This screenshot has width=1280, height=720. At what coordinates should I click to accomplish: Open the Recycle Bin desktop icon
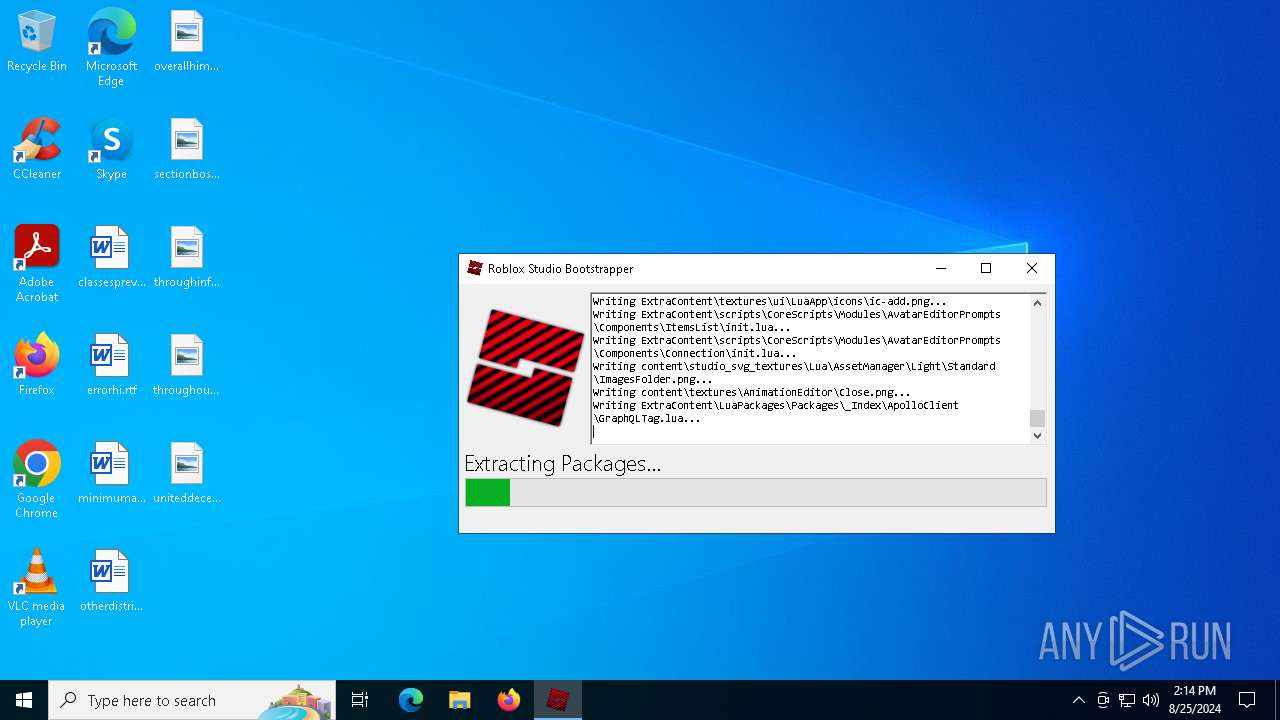coord(37,40)
